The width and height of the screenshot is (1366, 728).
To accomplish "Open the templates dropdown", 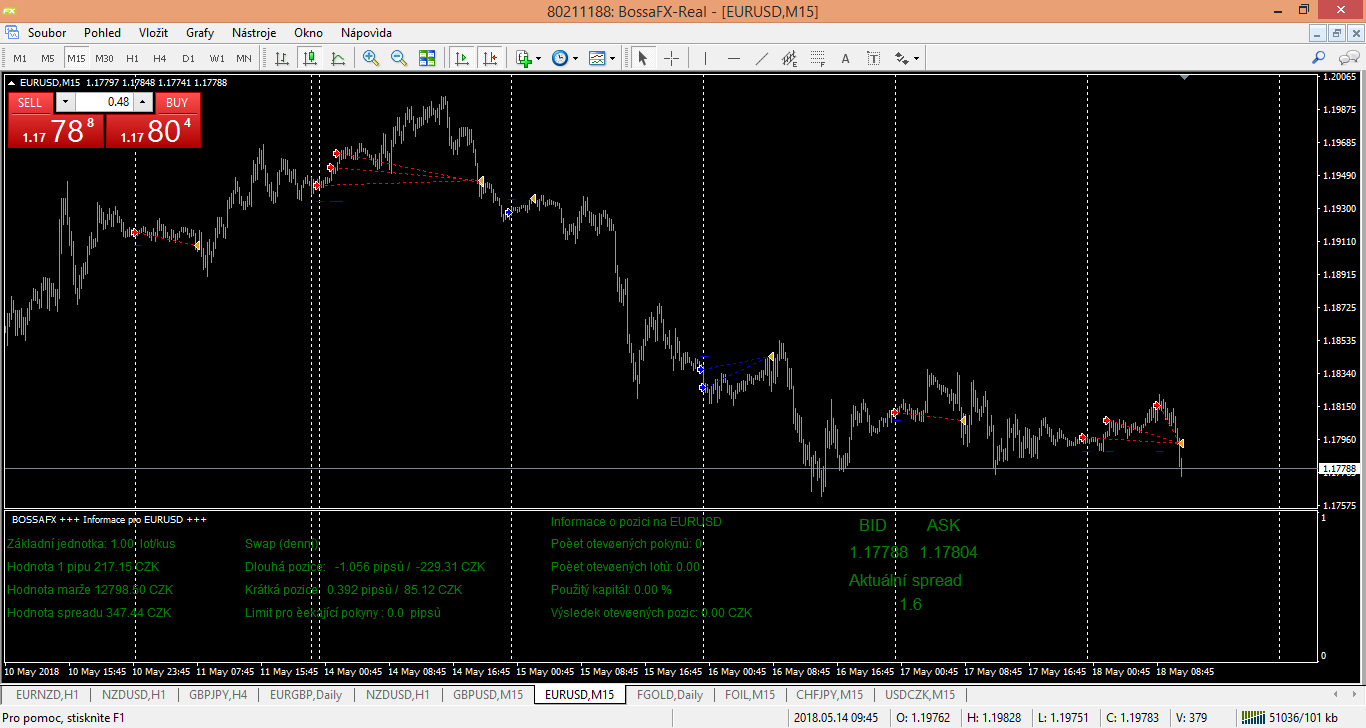I will pyautogui.click(x=612, y=58).
